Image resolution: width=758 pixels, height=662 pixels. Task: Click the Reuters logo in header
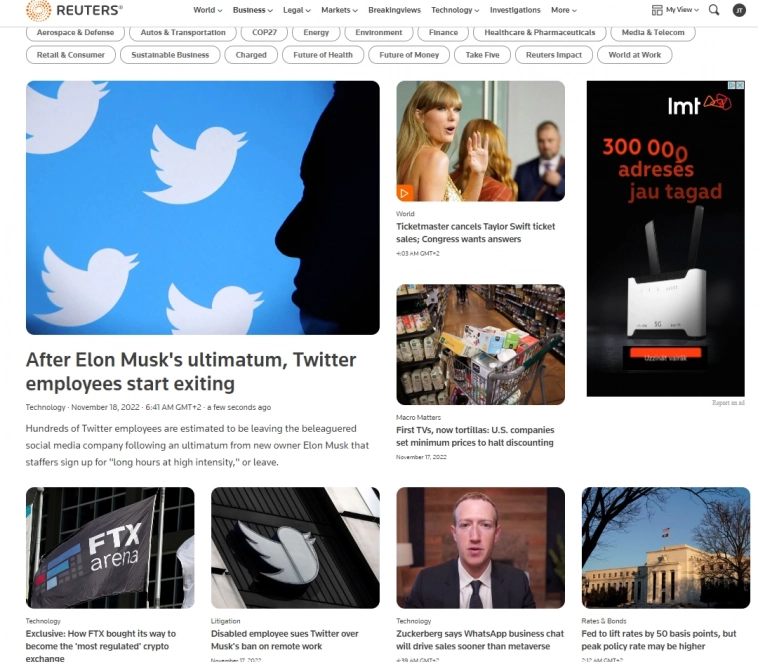tap(74, 11)
